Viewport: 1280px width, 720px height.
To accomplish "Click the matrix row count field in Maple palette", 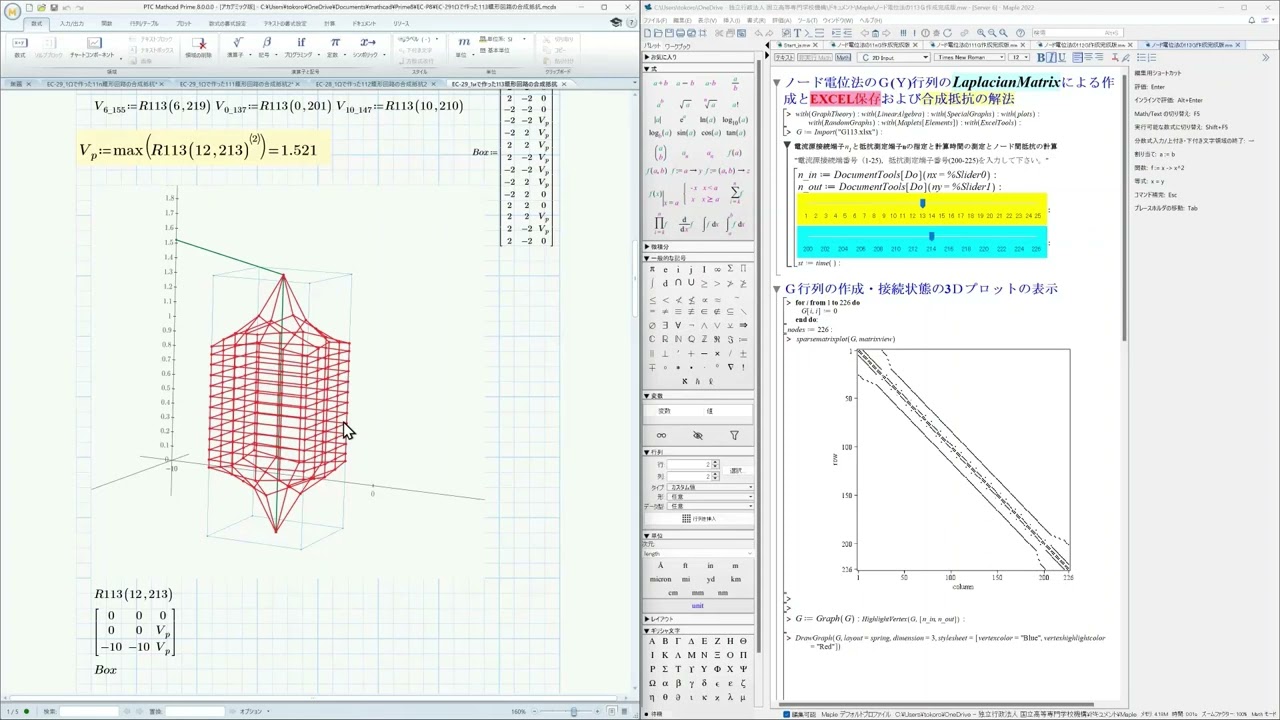I will pos(692,465).
